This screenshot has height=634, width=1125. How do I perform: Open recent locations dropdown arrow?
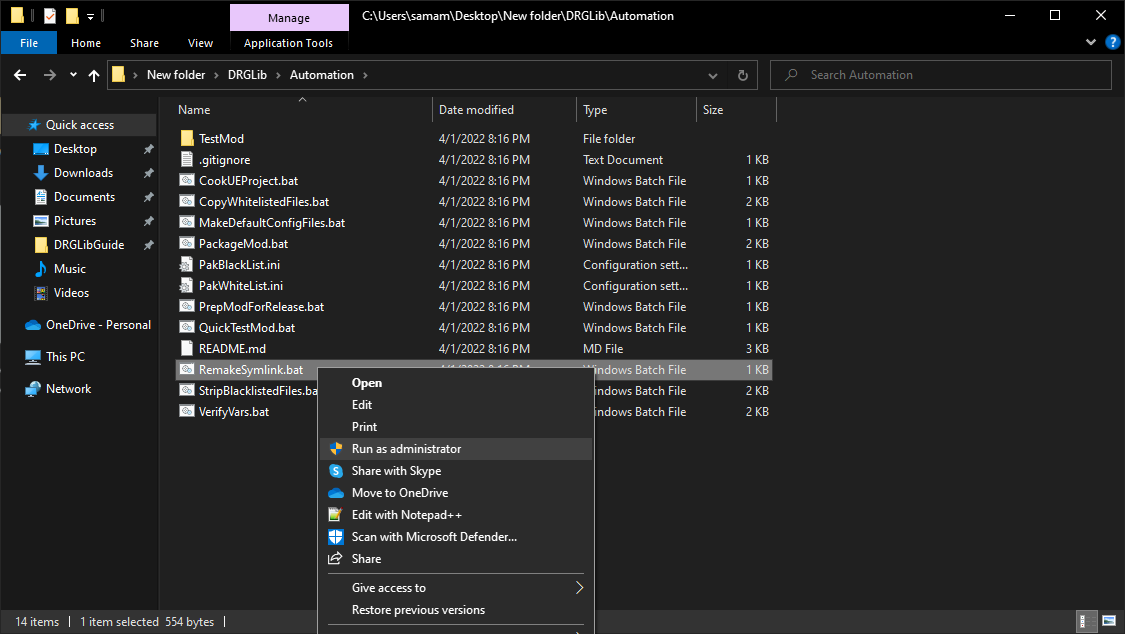click(x=73, y=75)
